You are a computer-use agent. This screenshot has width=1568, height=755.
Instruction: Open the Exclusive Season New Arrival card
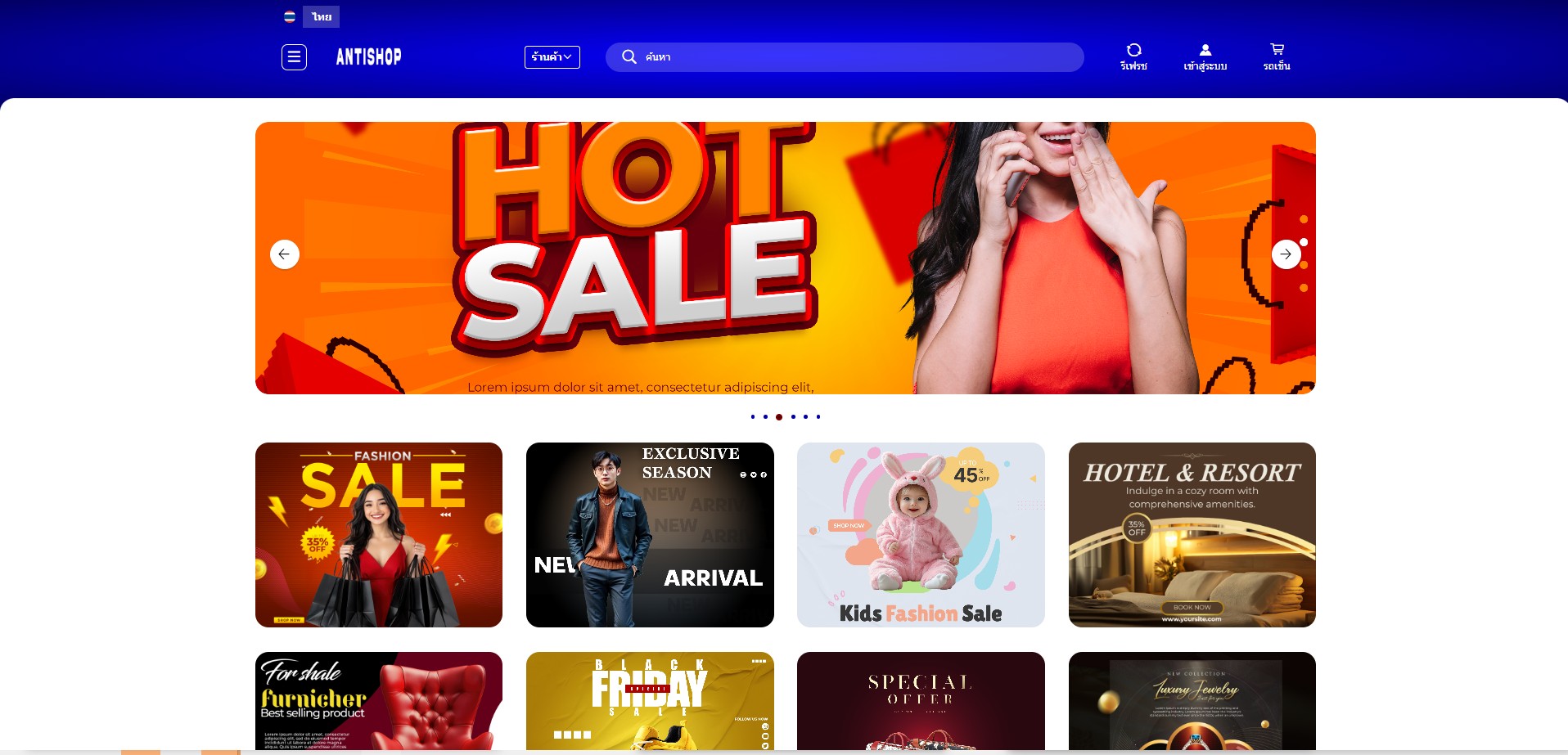[650, 535]
